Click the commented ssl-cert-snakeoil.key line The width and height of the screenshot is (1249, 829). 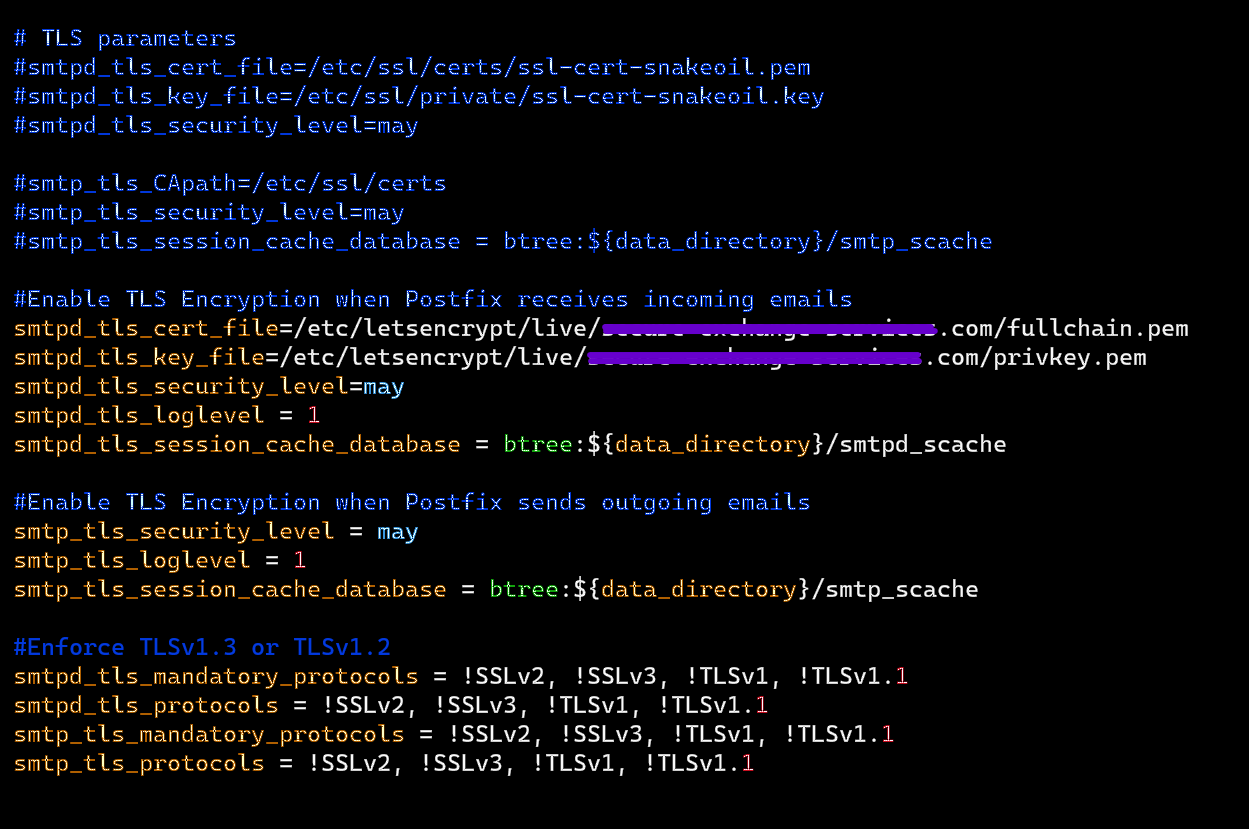point(419,97)
